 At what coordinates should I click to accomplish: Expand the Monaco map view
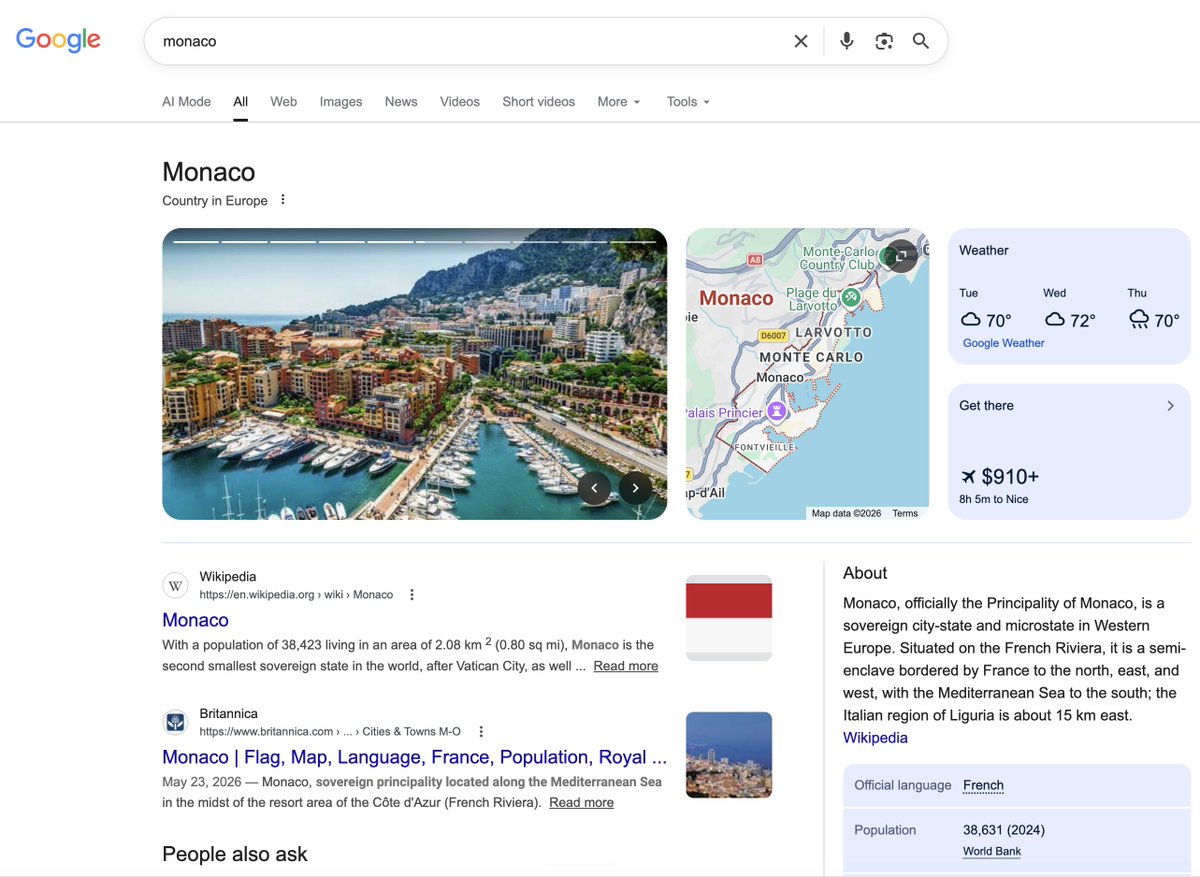(900, 256)
